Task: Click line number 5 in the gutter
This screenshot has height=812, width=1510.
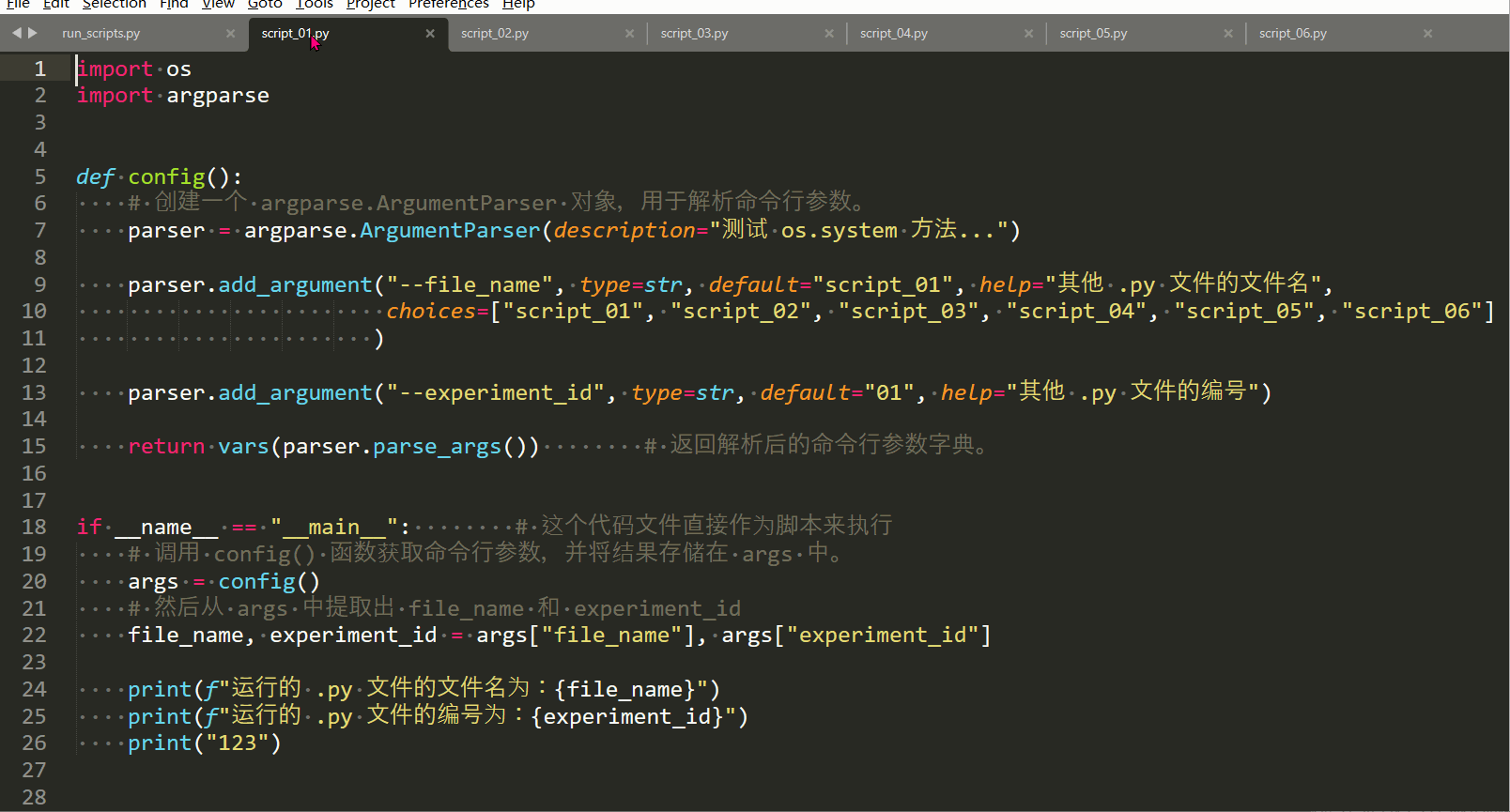Action: tap(39, 176)
